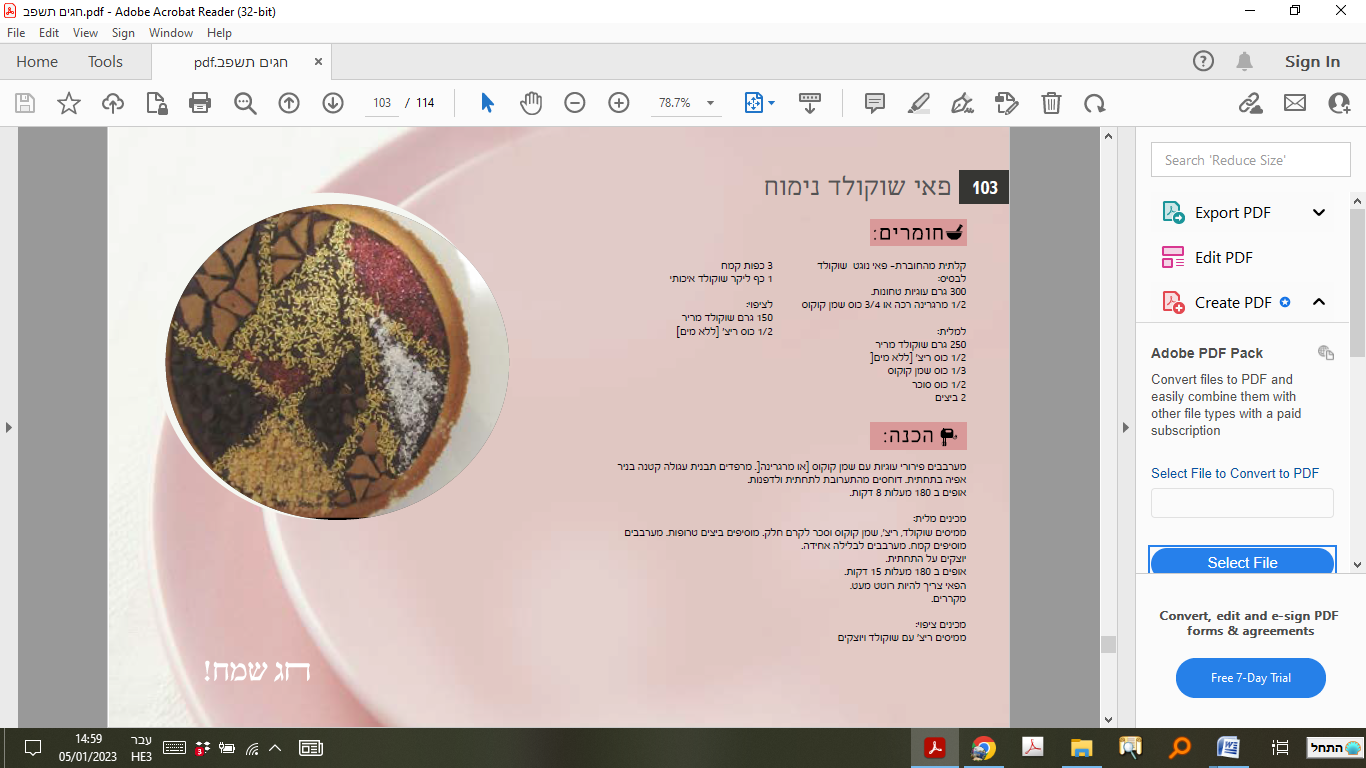Activate the Hand pan tool
The image size is (1366, 768).
pos(531,103)
